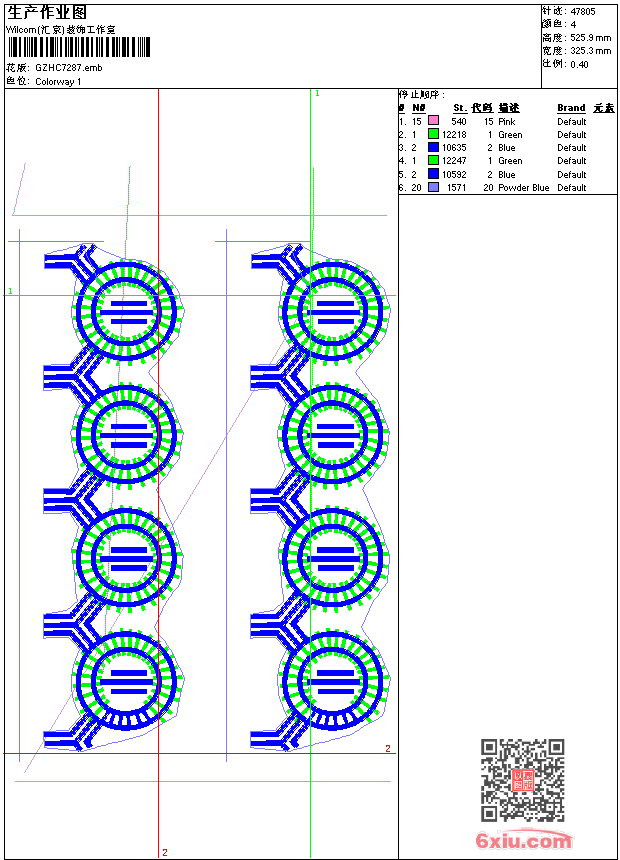Select the stitch count 12247

click(x=454, y=161)
